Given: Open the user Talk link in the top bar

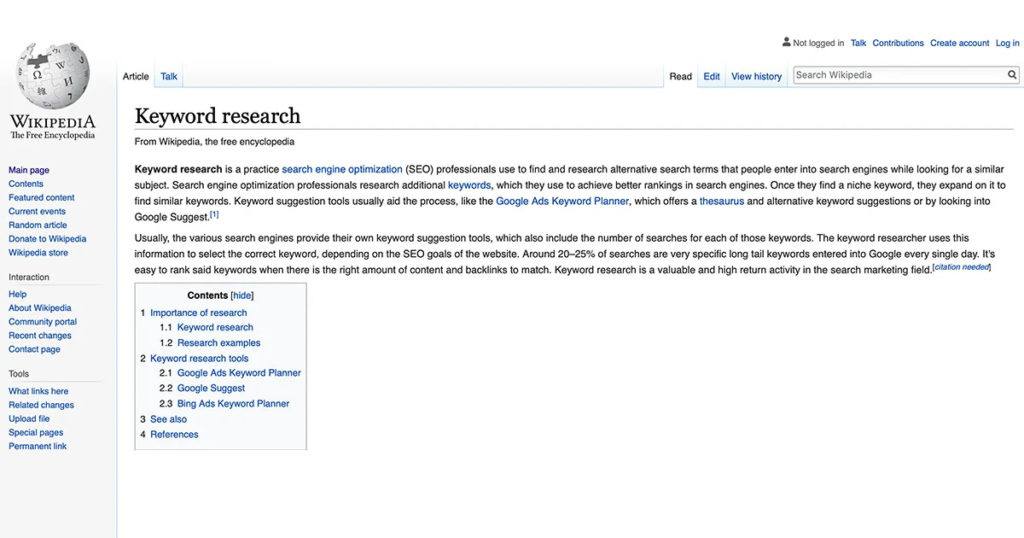Looking at the screenshot, I should coord(858,43).
